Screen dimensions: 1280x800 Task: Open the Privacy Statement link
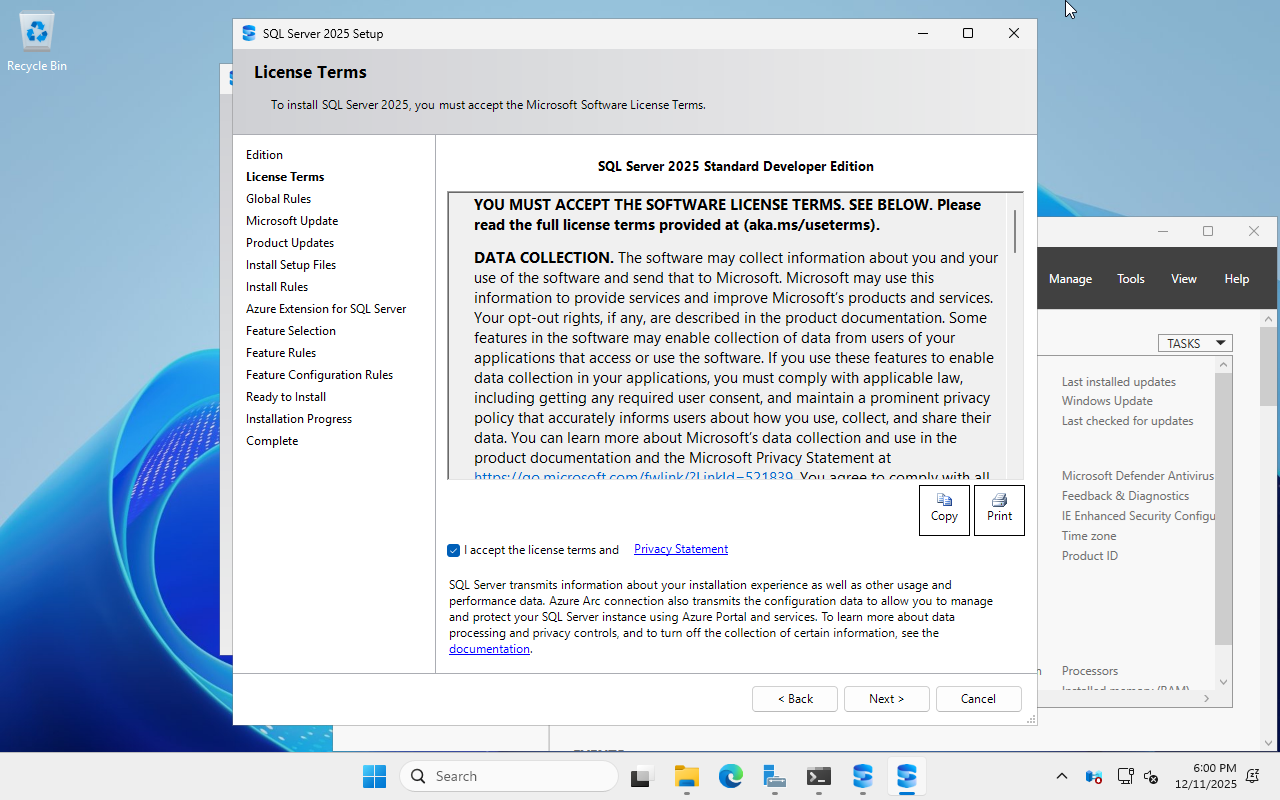point(680,549)
